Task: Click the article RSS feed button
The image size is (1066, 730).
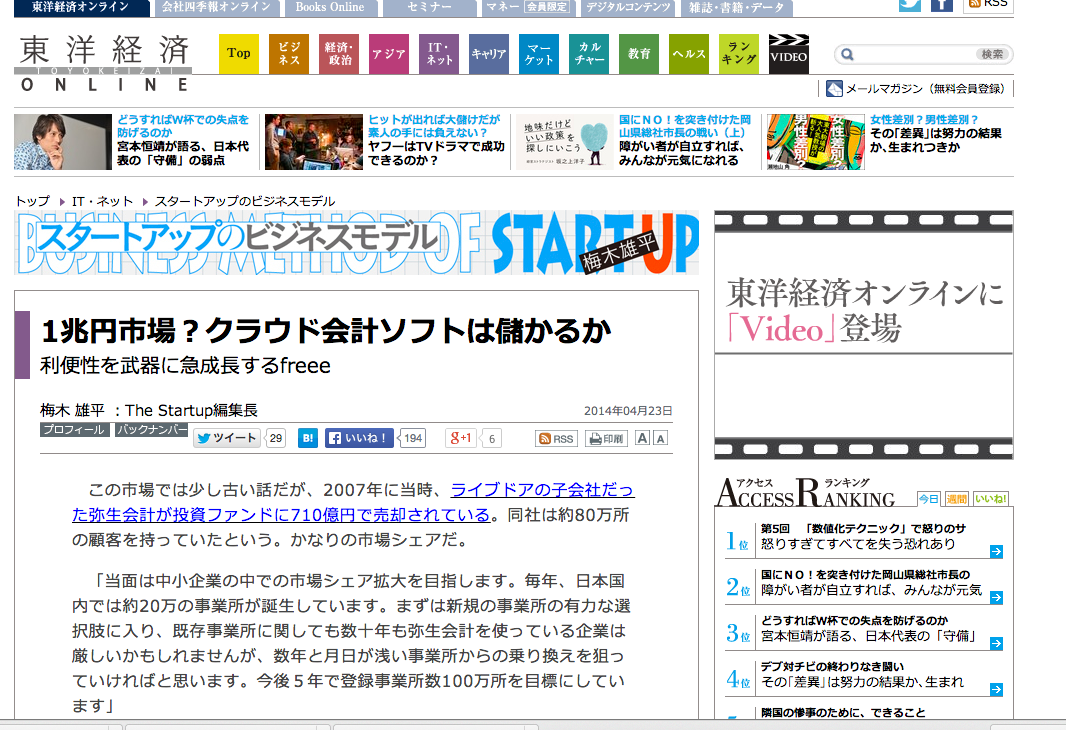Action: (557, 439)
